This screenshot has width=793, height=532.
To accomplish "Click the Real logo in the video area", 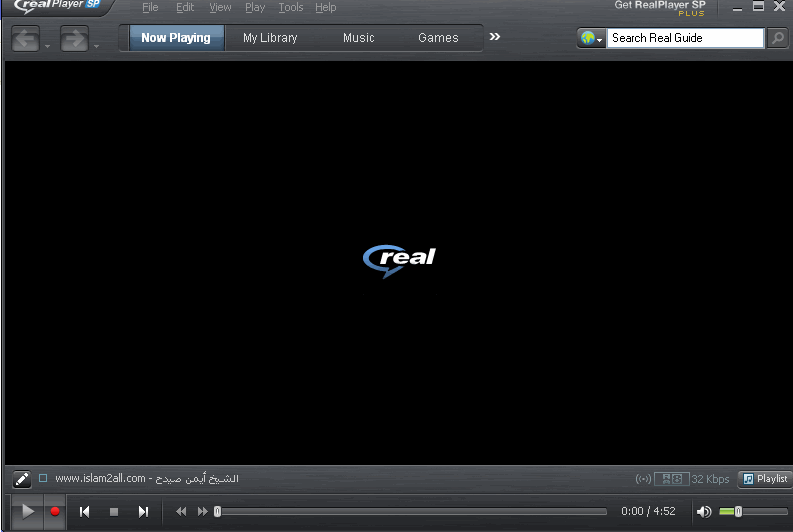I will click(399, 260).
